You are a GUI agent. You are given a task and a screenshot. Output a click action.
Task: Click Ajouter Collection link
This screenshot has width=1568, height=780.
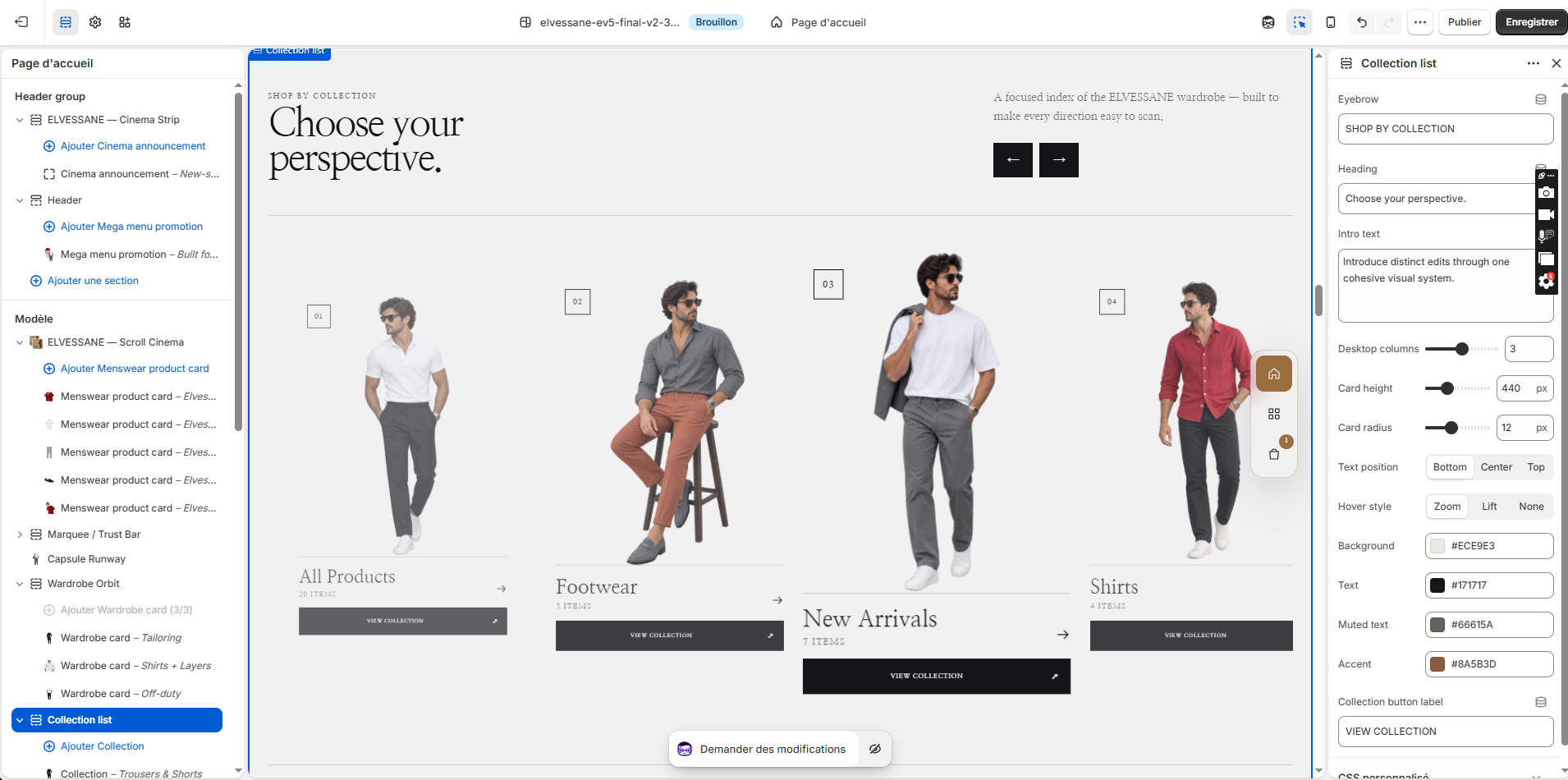coord(103,746)
